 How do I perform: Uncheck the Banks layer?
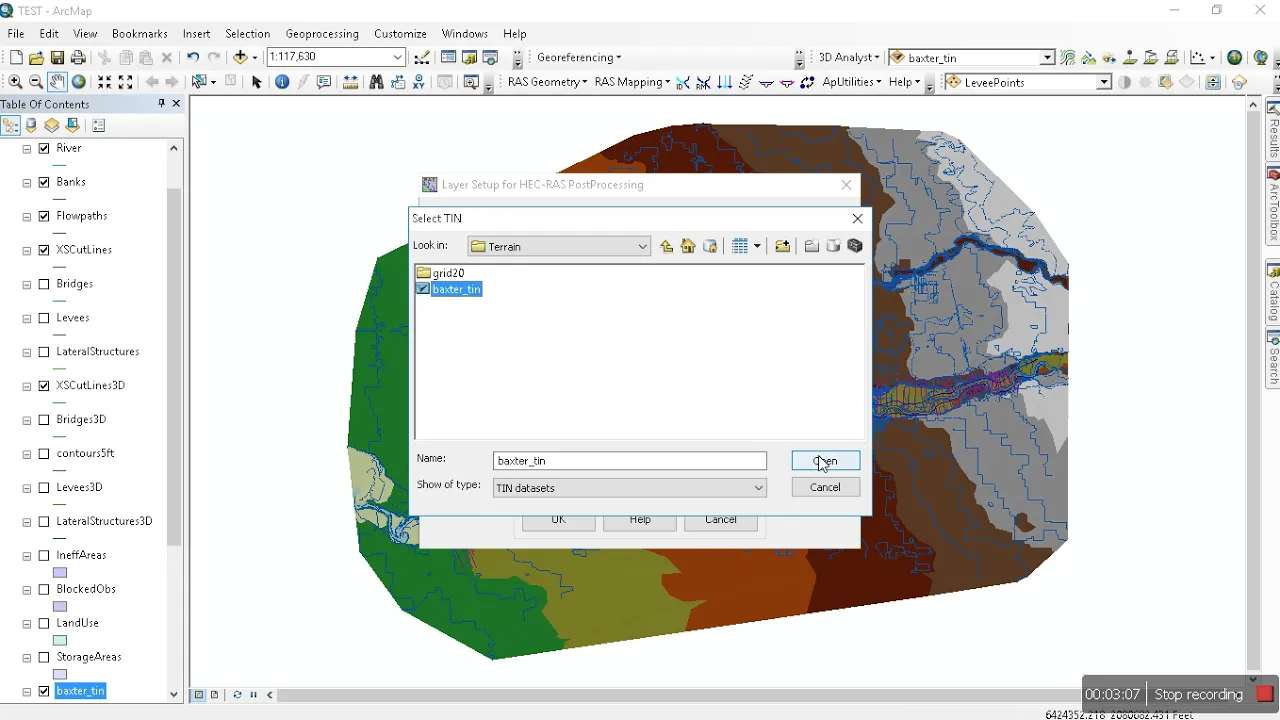click(44, 182)
